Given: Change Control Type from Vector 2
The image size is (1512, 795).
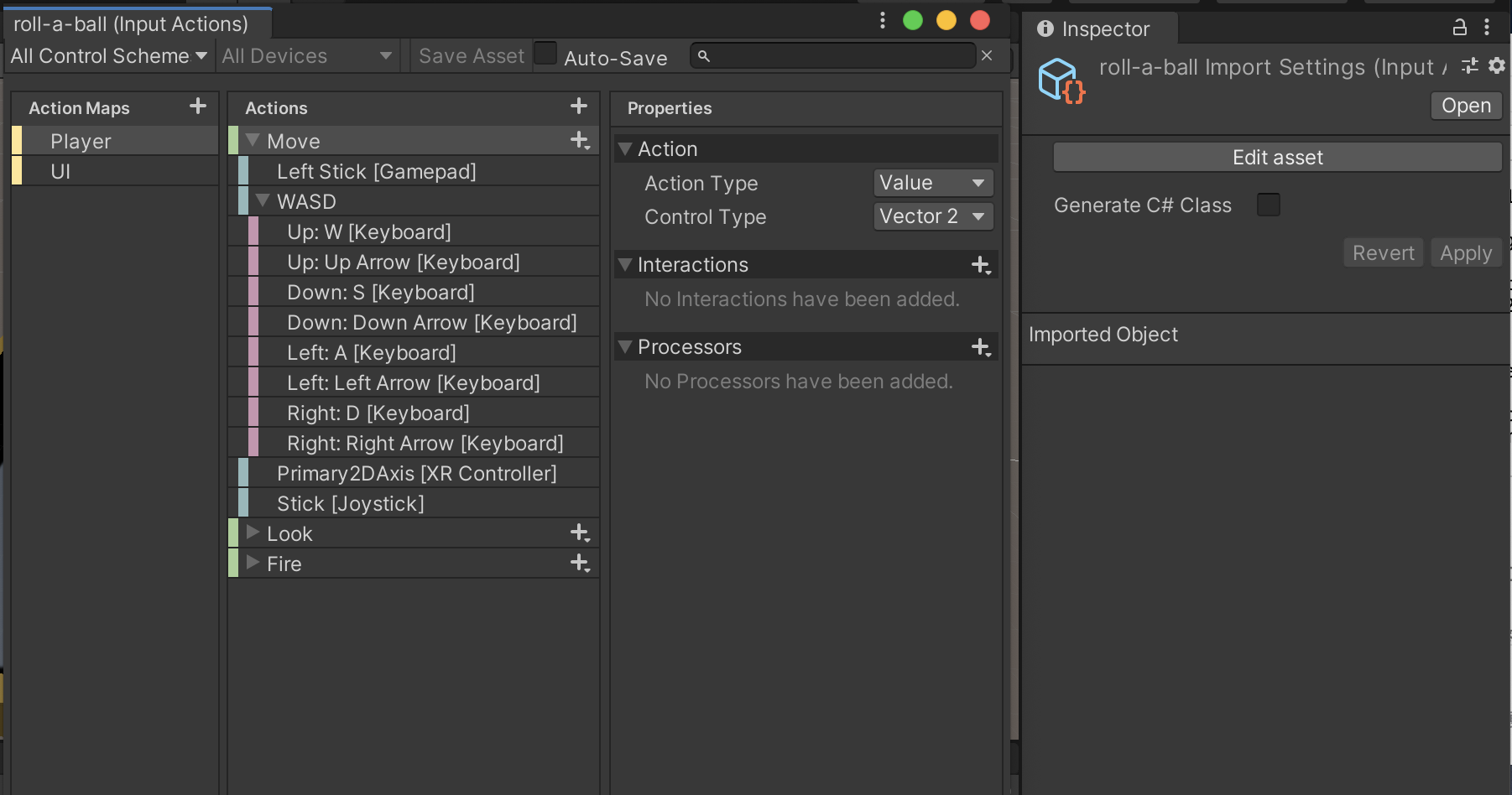Looking at the screenshot, I should [933, 216].
